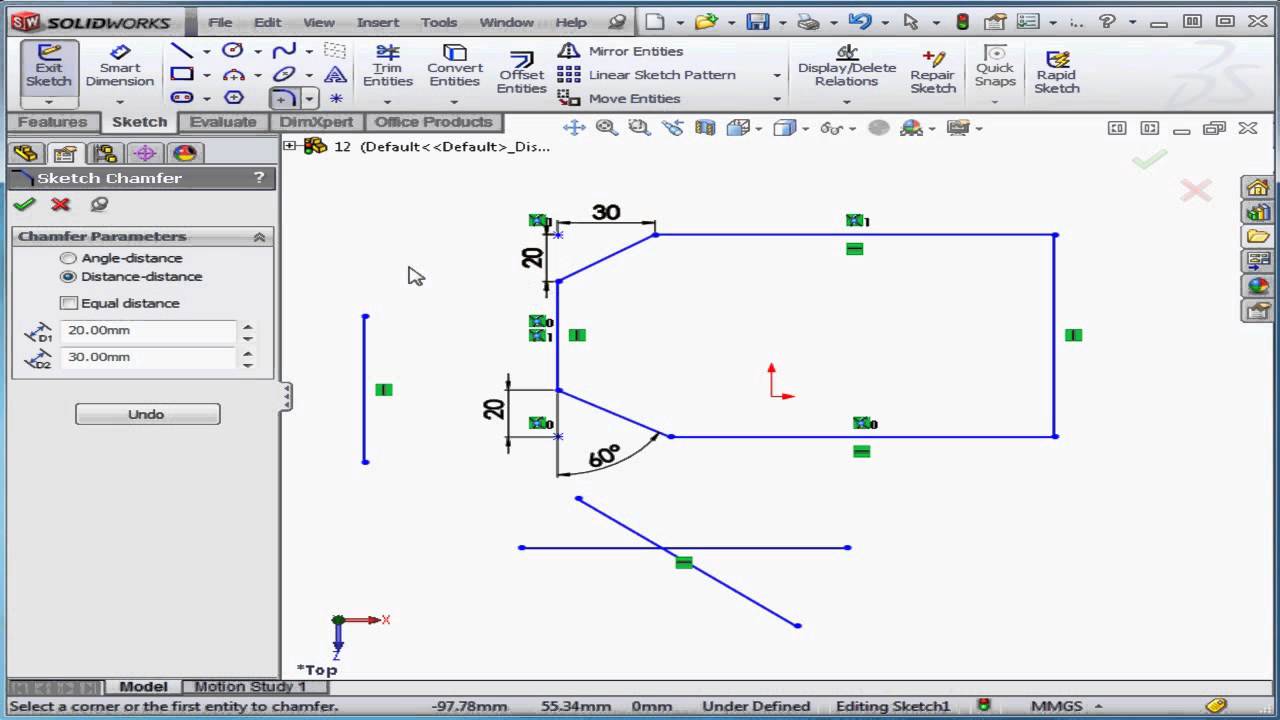The width and height of the screenshot is (1280, 720).
Task: Select the Ellipse sketch tool
Action: click(x=284, y=74)
